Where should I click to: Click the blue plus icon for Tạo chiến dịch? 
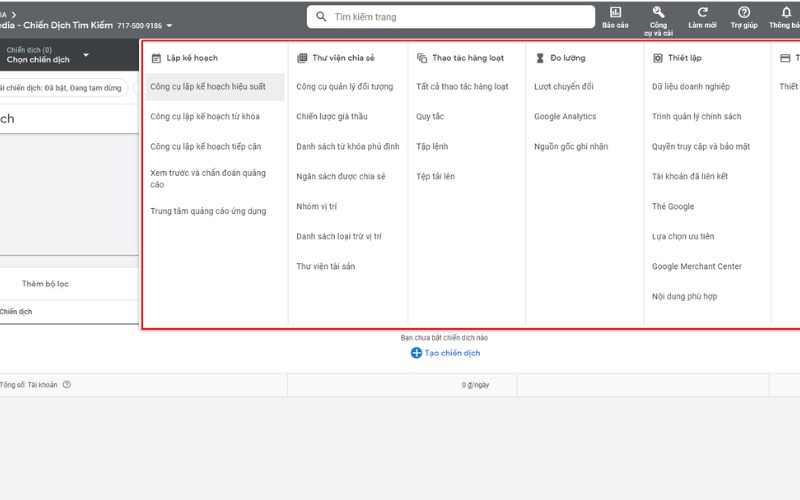[416, 353]
